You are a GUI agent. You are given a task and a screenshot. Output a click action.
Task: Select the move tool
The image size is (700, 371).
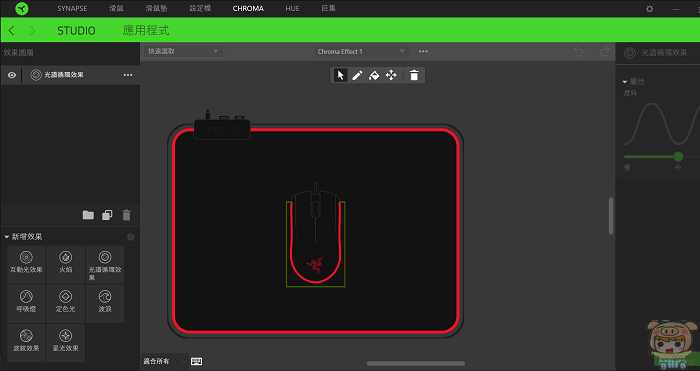[x=391, y=75]
